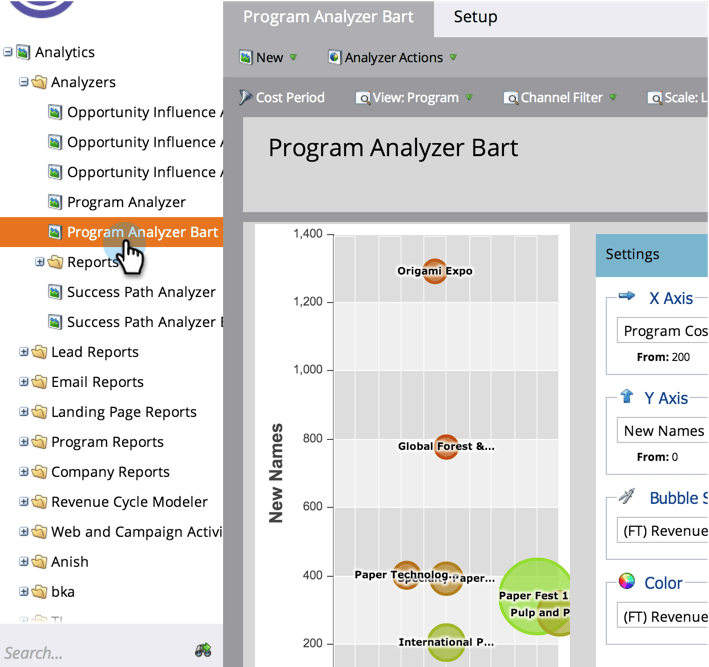Open the Program Analyzer tree item

tap(126, 202)
